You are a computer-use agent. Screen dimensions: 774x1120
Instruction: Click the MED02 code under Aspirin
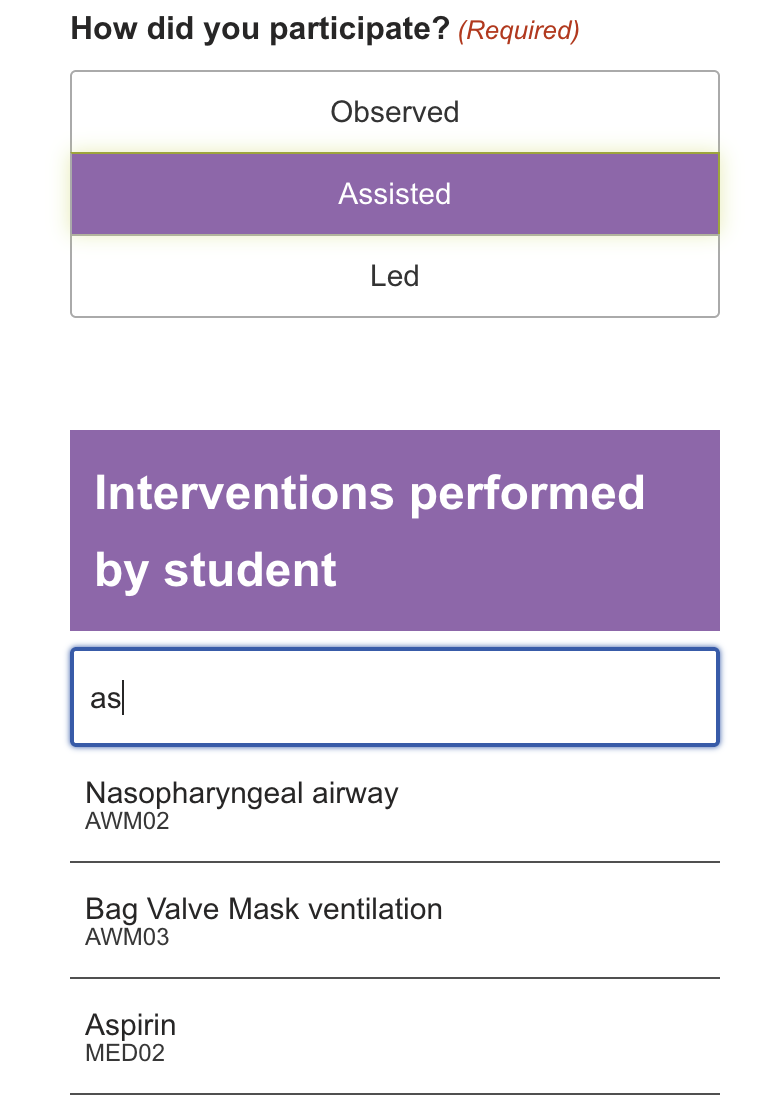coord(125,1053)
